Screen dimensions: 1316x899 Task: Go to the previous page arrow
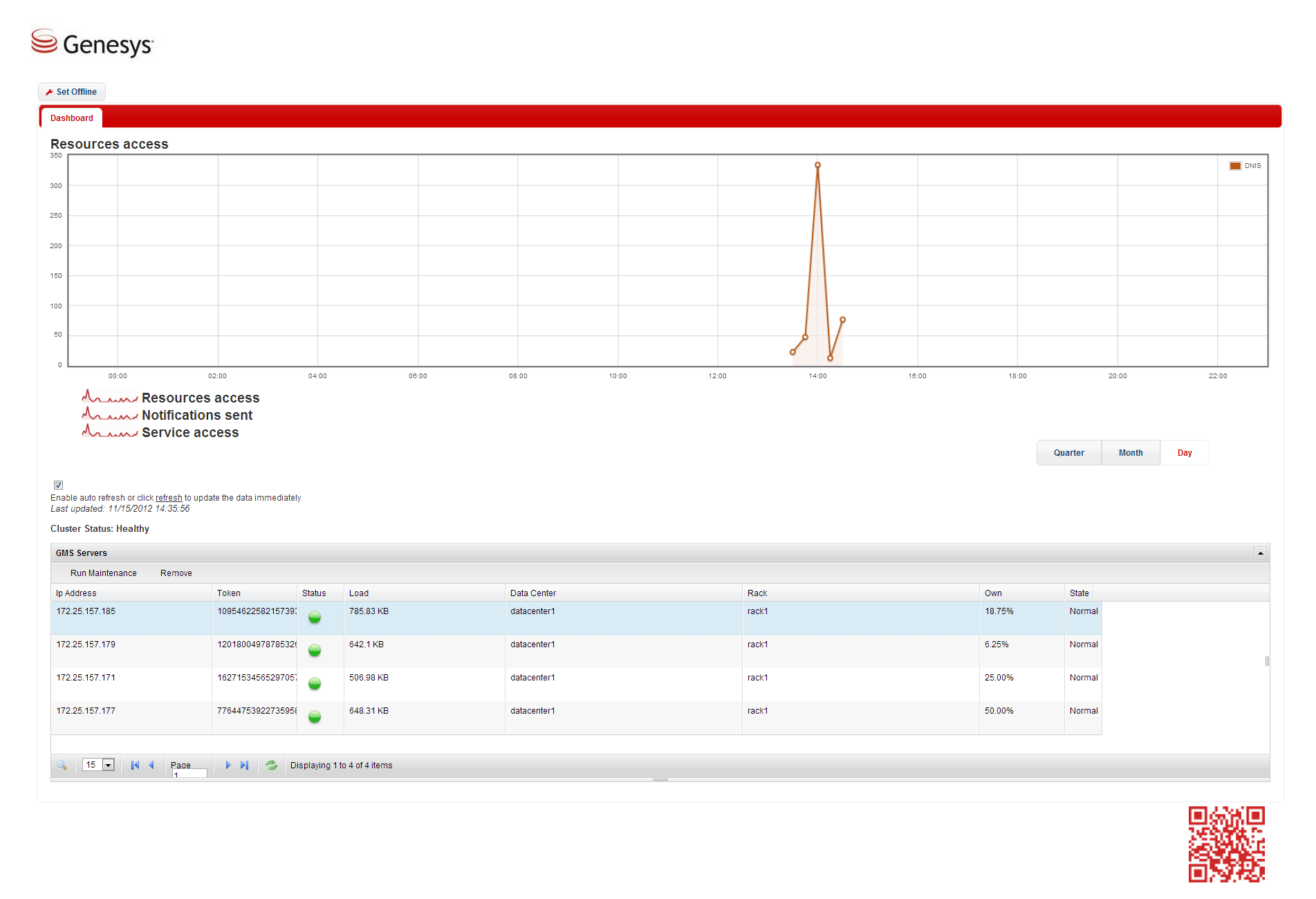point(151,765)
